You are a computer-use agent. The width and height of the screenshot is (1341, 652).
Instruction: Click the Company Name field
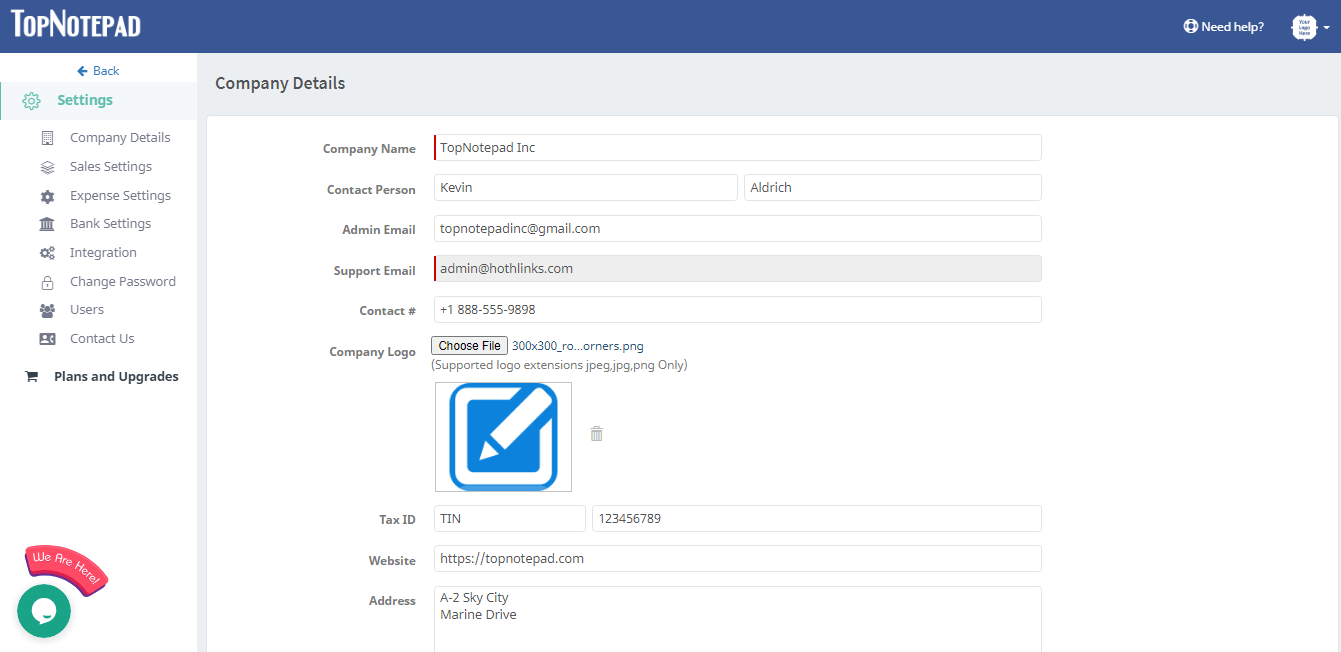738,148
